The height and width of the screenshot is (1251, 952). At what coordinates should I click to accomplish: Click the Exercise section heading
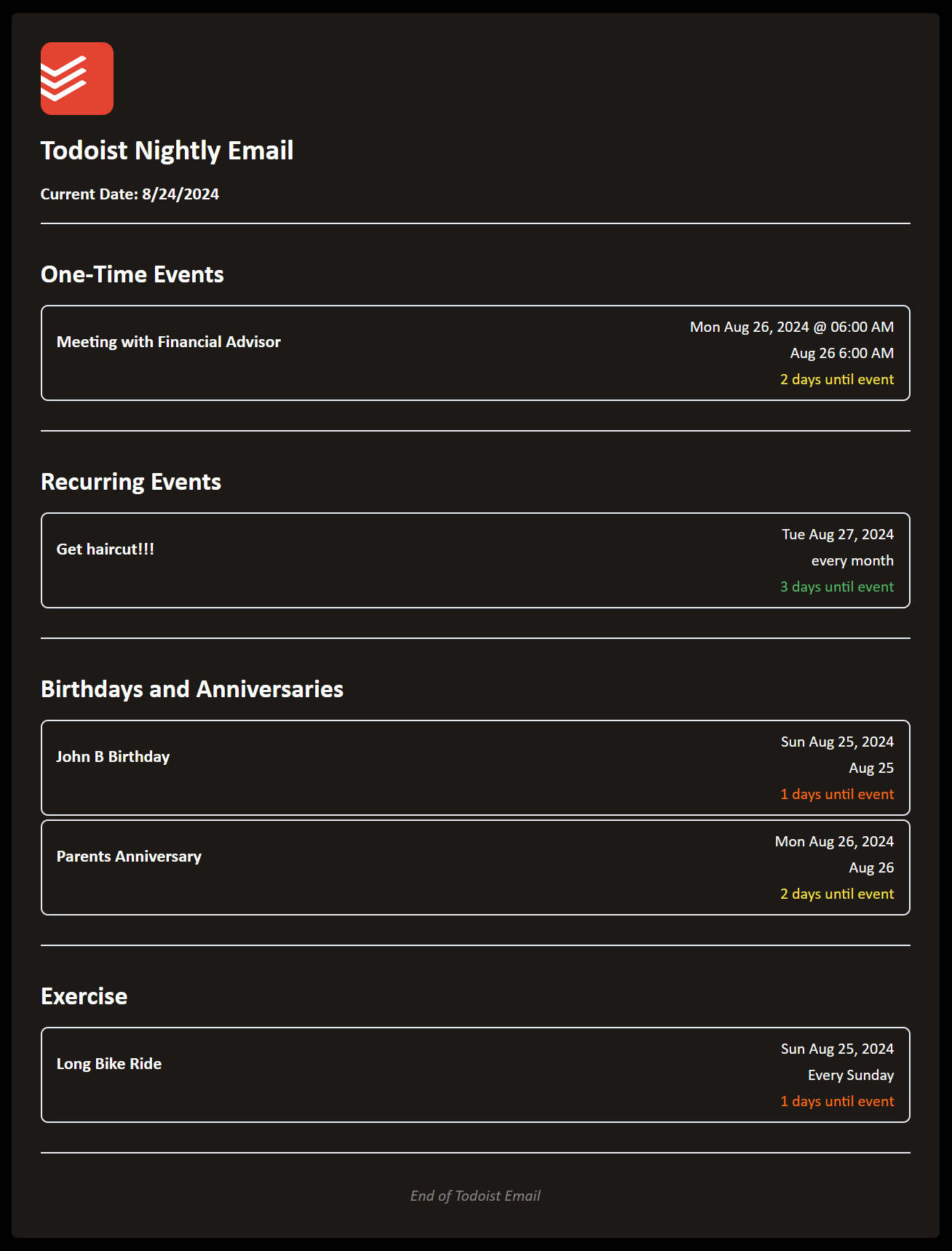(84, 996)
